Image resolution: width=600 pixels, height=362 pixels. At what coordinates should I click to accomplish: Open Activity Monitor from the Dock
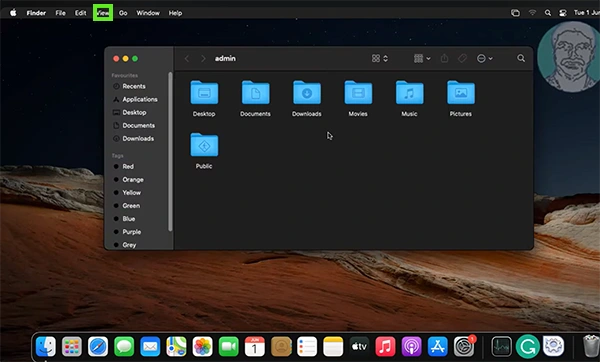[x=501, y=346]
